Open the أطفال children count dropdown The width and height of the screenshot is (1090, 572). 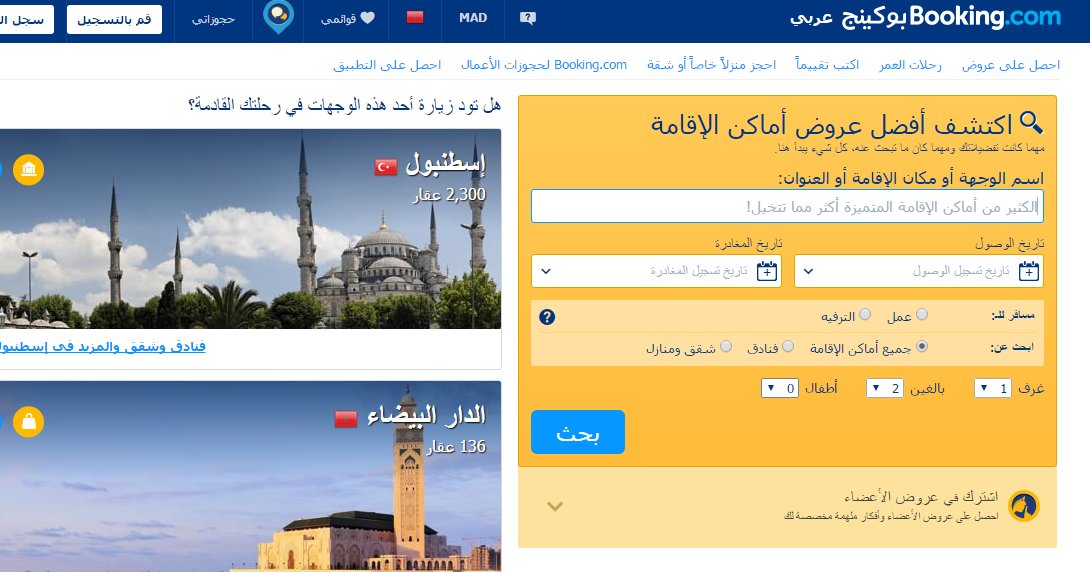click(780, 389)
